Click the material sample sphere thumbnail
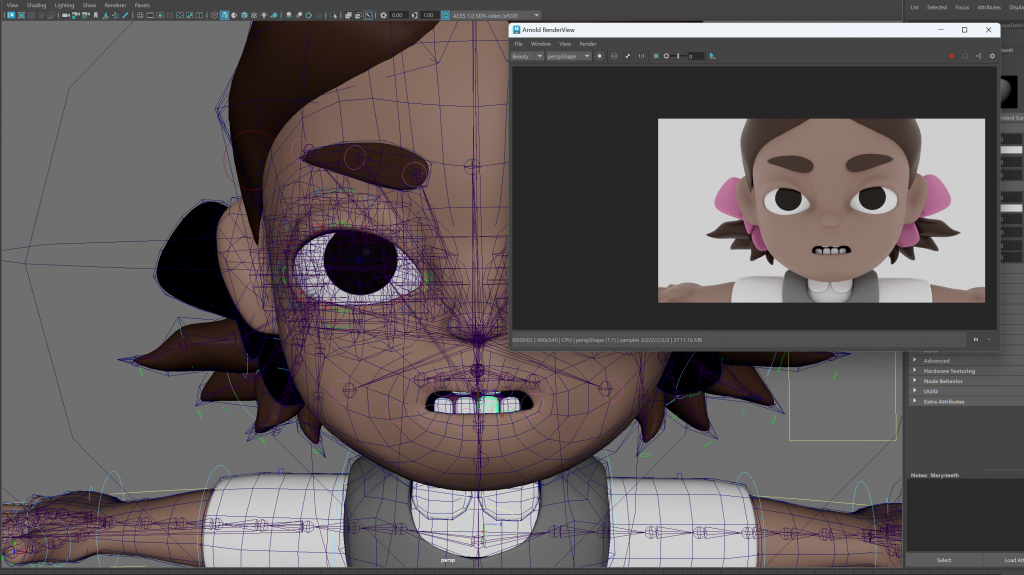Viewport: 1024px width, 575px height. [1010, 91]
